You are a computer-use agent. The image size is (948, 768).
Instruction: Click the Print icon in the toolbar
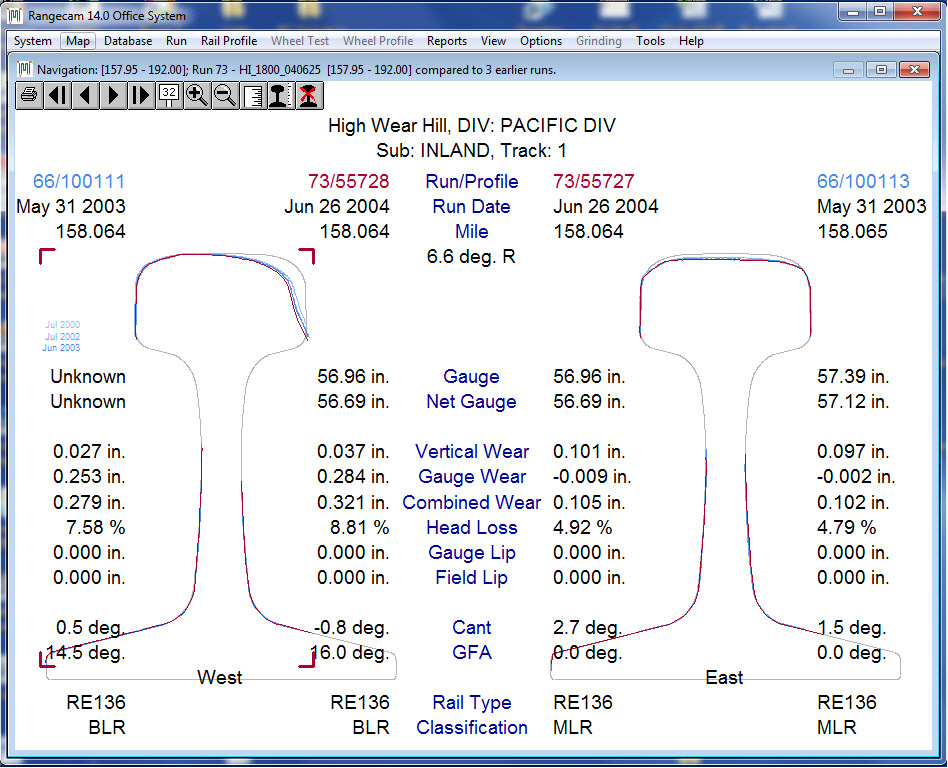click(x=29, y=95)
